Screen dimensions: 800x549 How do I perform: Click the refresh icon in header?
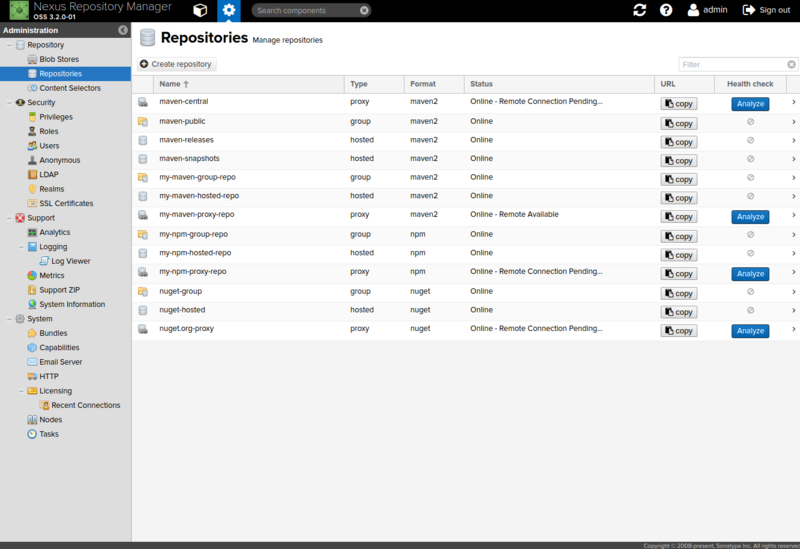click(639, 10)
